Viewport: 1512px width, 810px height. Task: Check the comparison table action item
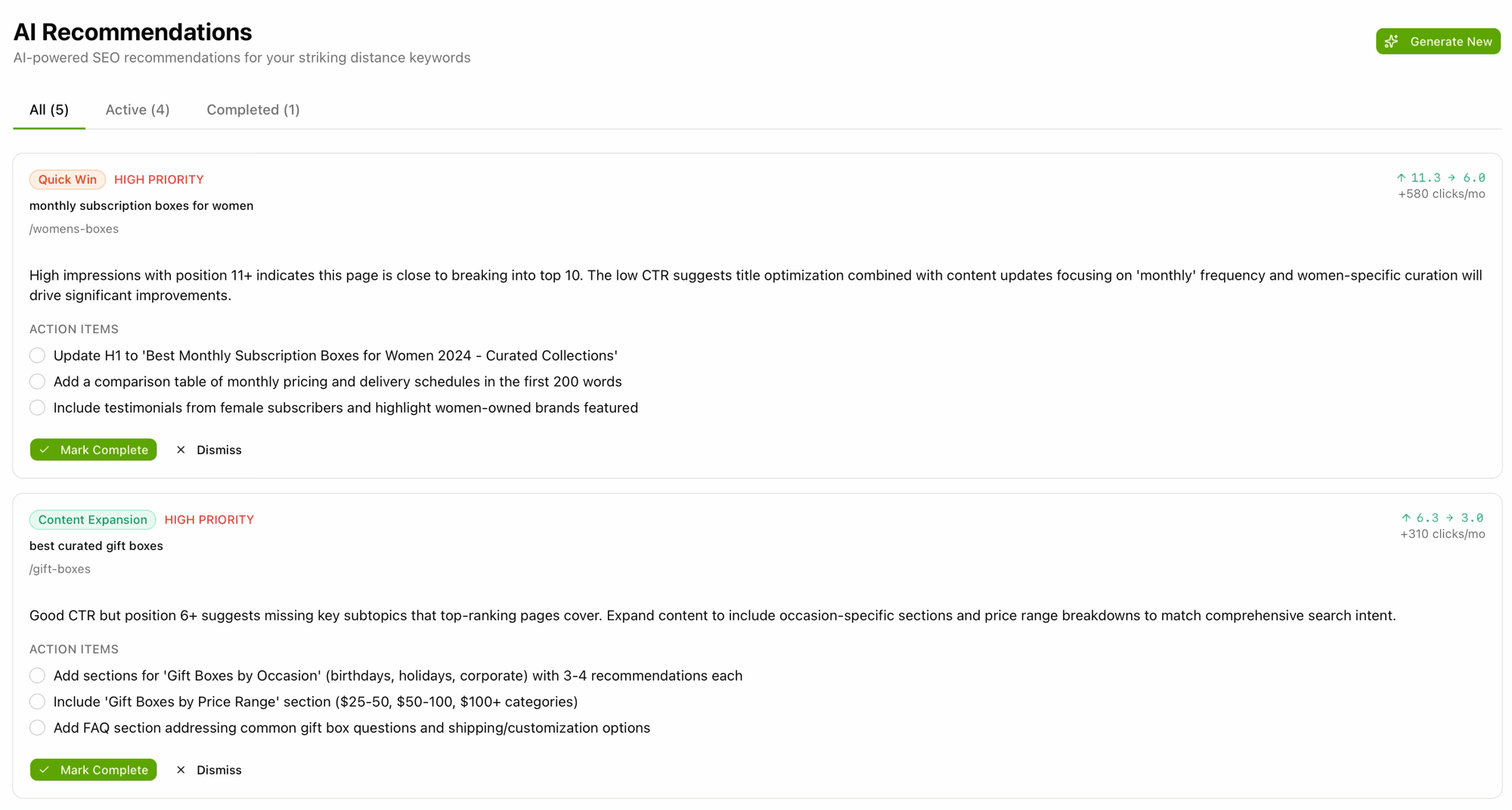37,382
